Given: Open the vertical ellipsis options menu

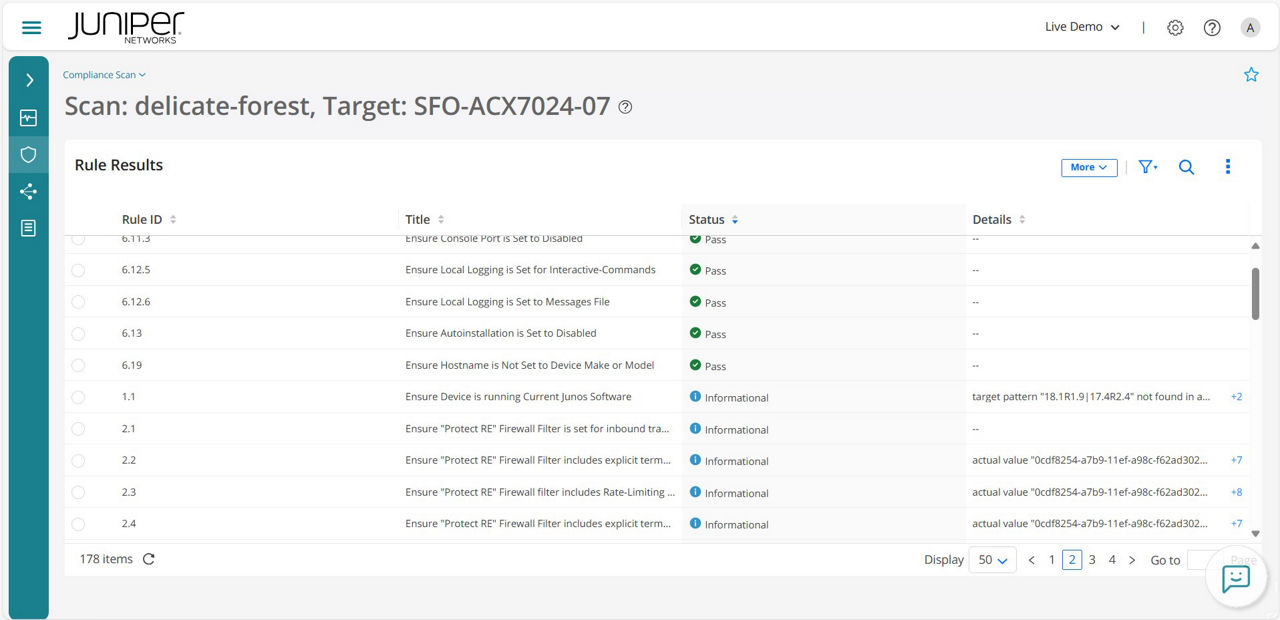Looking at the screenshot, I should 1228,167.
